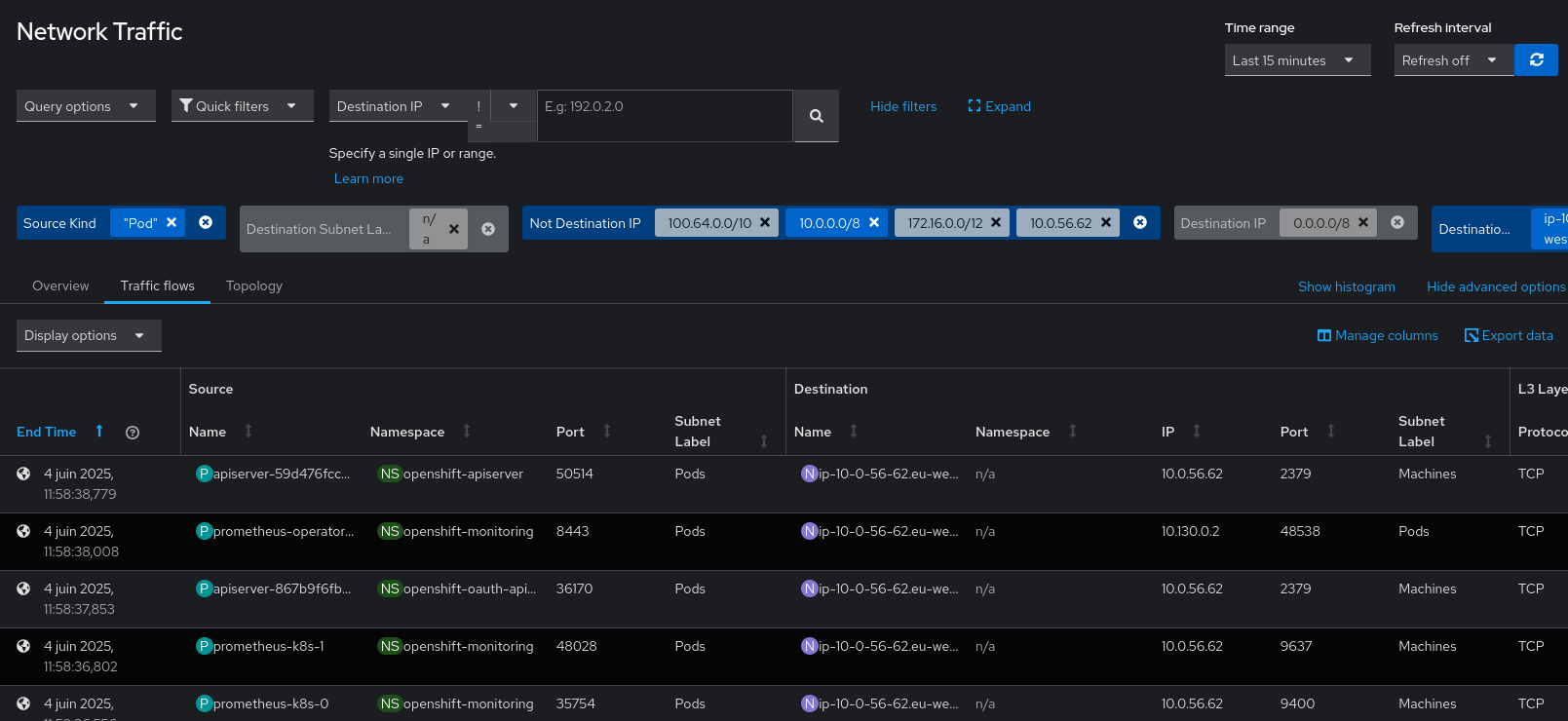
Task: Remove the 10.0.56.62 filter chip
Action: (1106, 223)
